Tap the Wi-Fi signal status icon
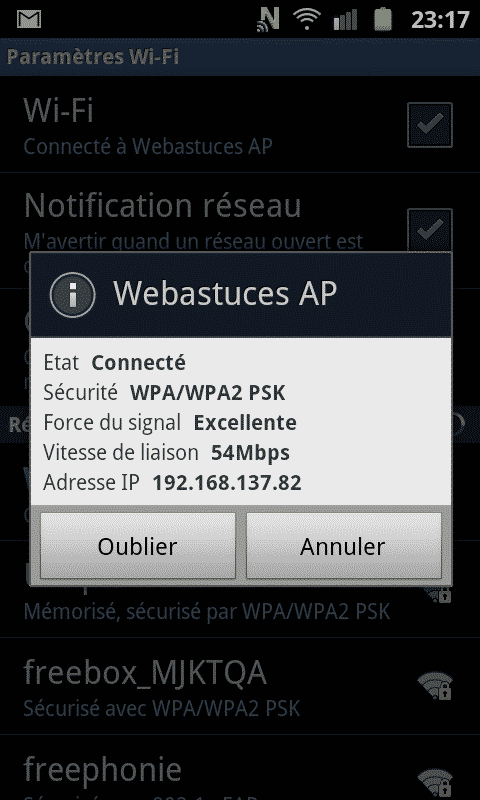This screenshot has width=480, height=800. (x=307, y=19)
